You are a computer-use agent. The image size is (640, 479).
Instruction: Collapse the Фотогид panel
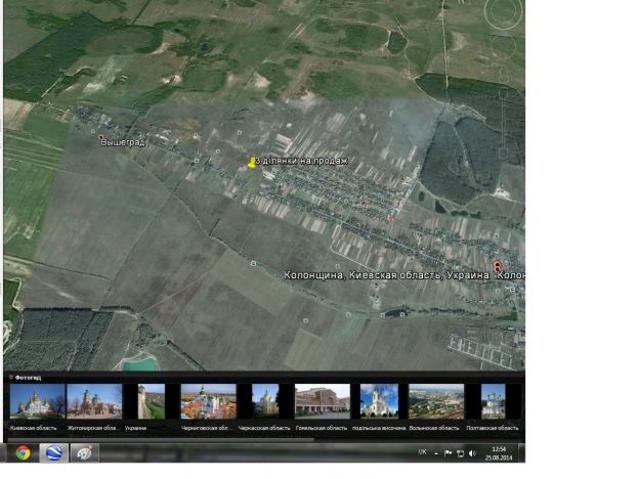10,377
